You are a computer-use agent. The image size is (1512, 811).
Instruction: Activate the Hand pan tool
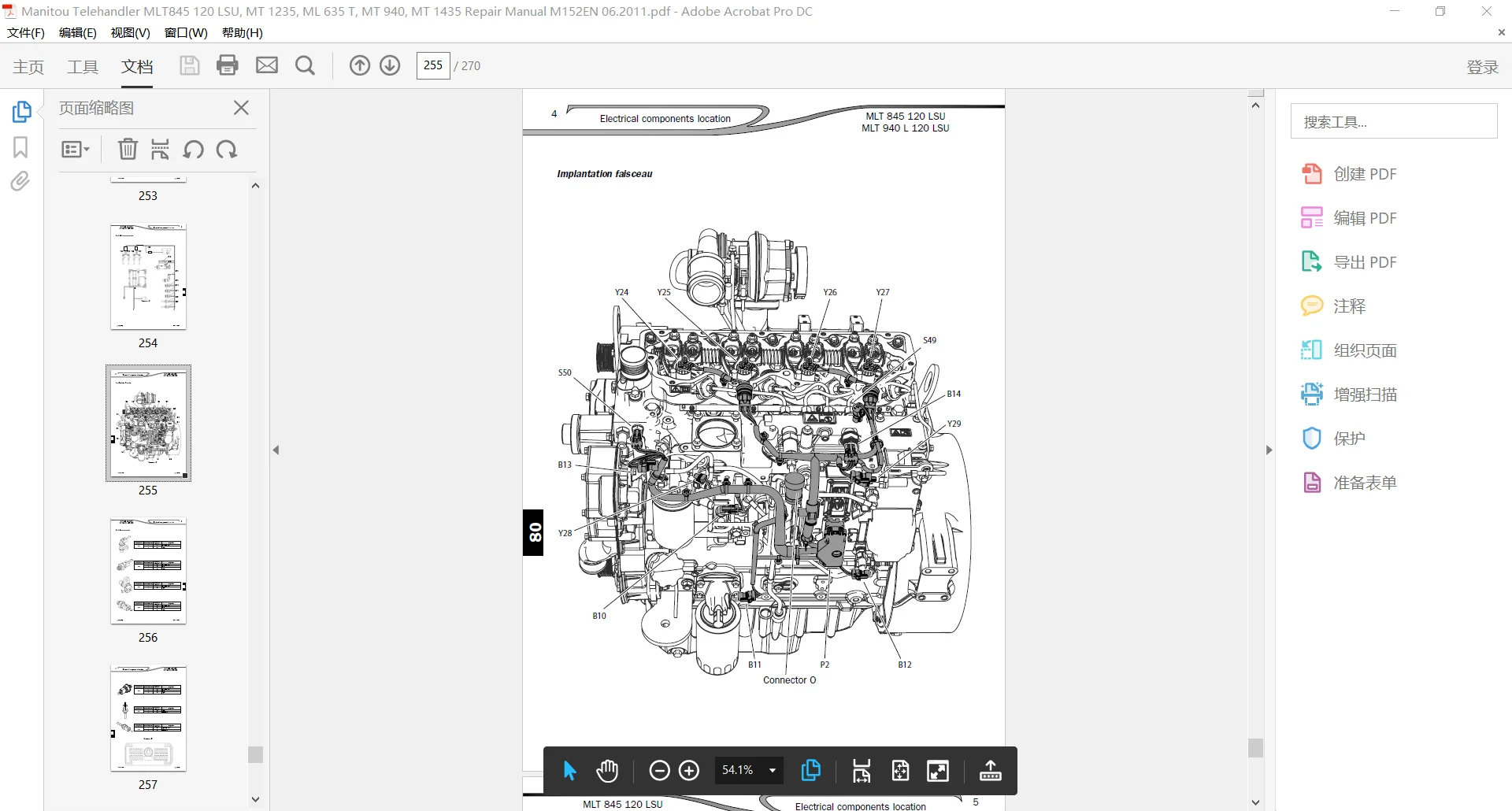point(607,771)
